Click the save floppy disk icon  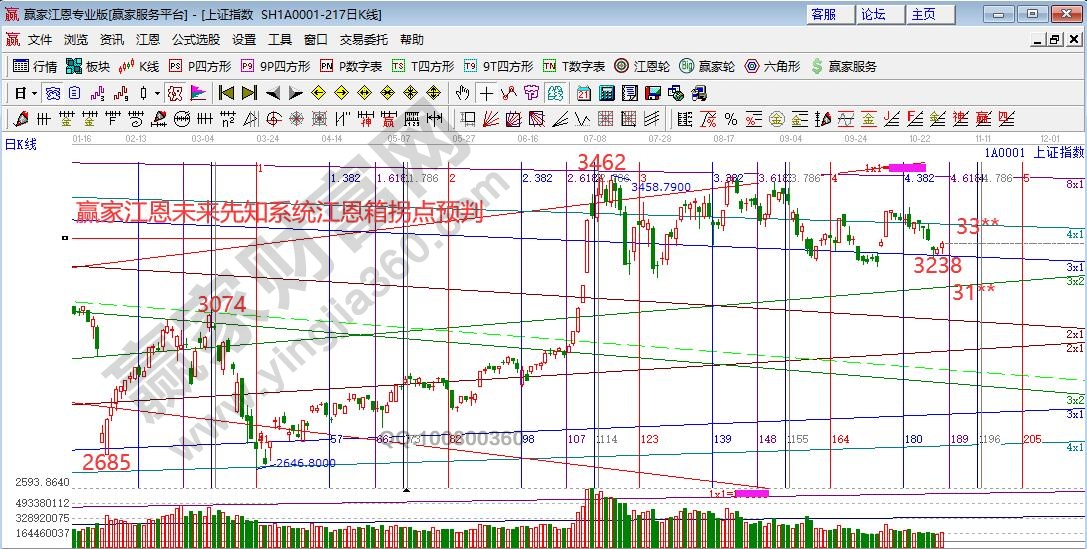click(x=653, y=93)
